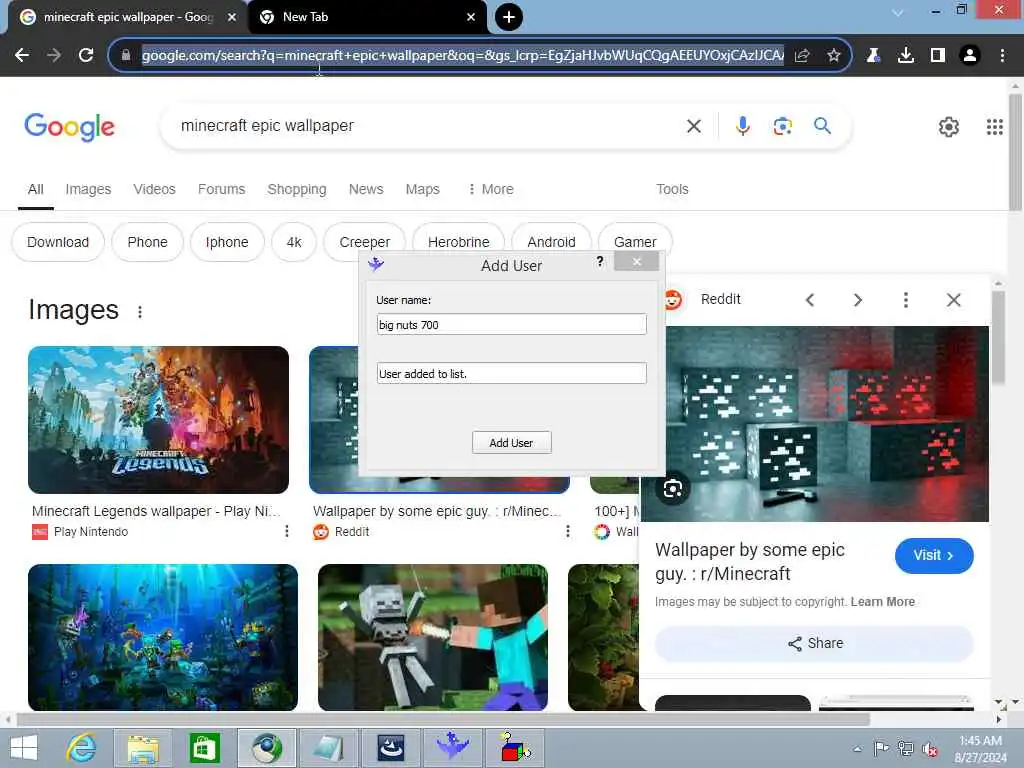Click the page vertical scrollbar
Screen dimensions: 1024x768
[x=1015, y=152]
